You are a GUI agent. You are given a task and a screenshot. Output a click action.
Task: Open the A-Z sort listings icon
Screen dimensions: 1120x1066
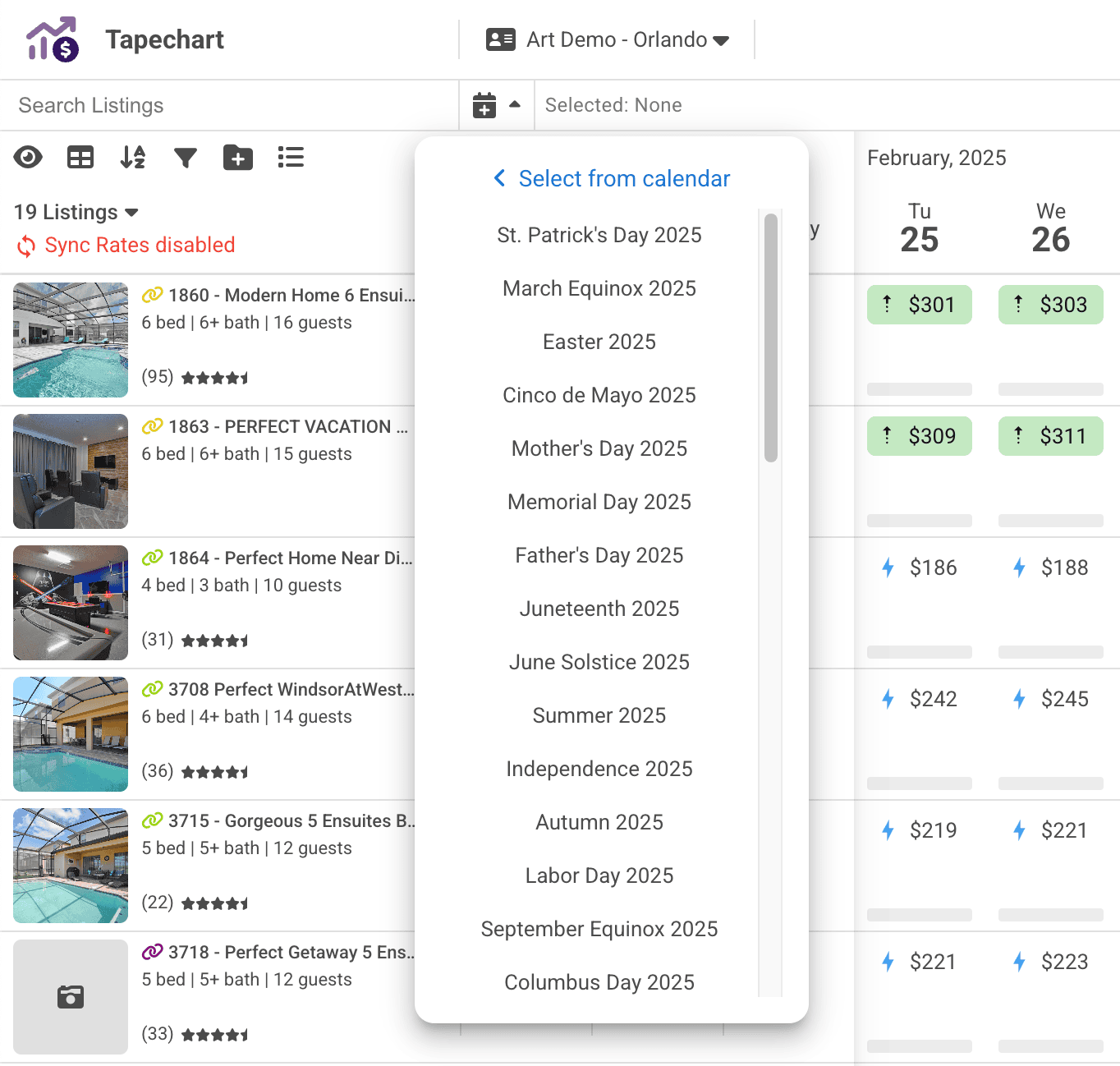[132, 157]
